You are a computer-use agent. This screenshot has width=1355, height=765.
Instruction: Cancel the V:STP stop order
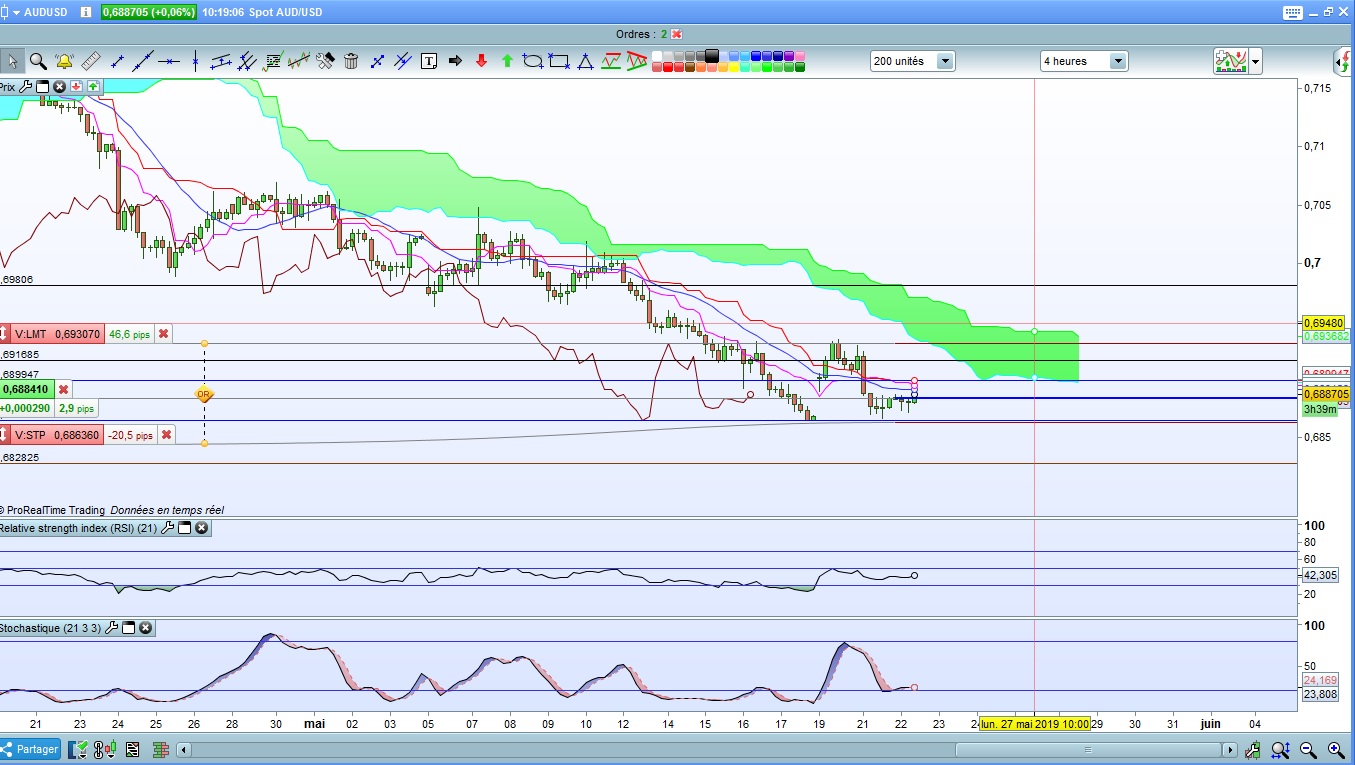pyautogui.click(x=166, y=435)
